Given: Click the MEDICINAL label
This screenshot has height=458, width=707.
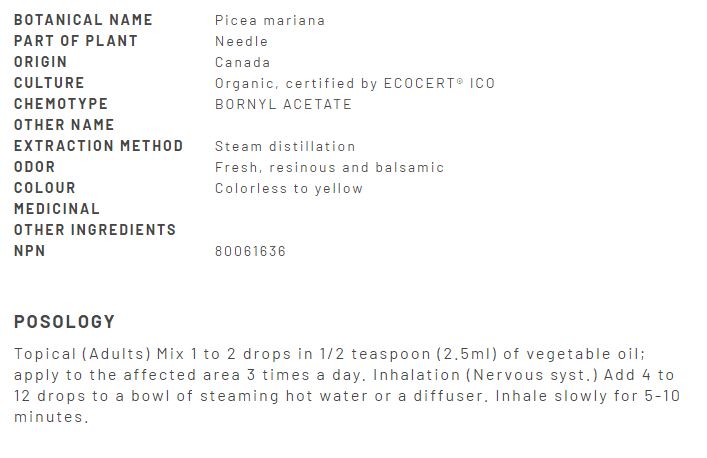Looking at the screenshot, I should 57,209.
